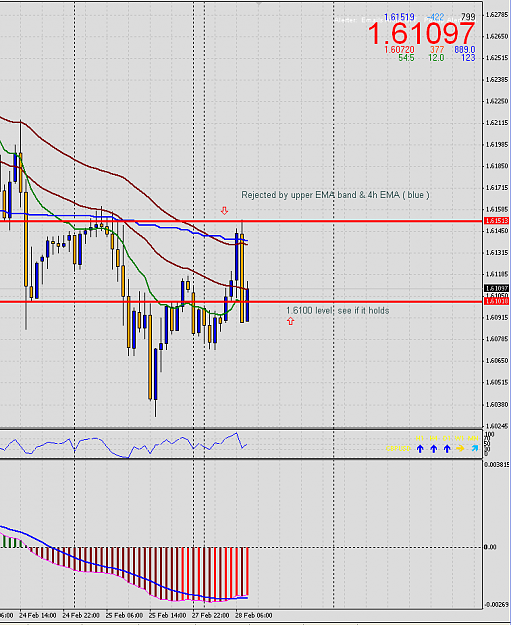Viewport: 511px width, 625px height.
Task: Click the GBPUSD symbol label
Action: (x=398, y=448)
